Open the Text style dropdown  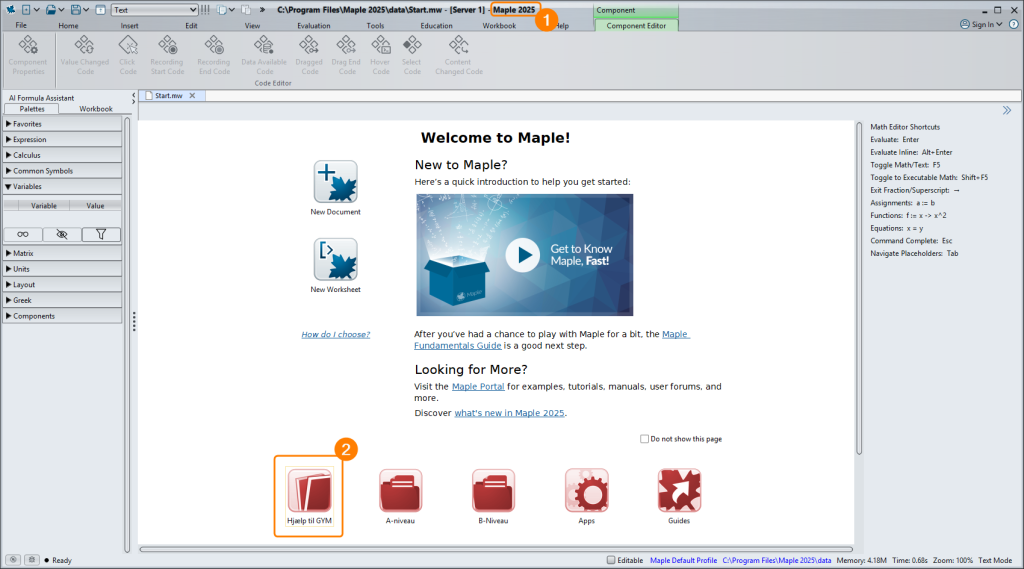[x=155, y=10]
